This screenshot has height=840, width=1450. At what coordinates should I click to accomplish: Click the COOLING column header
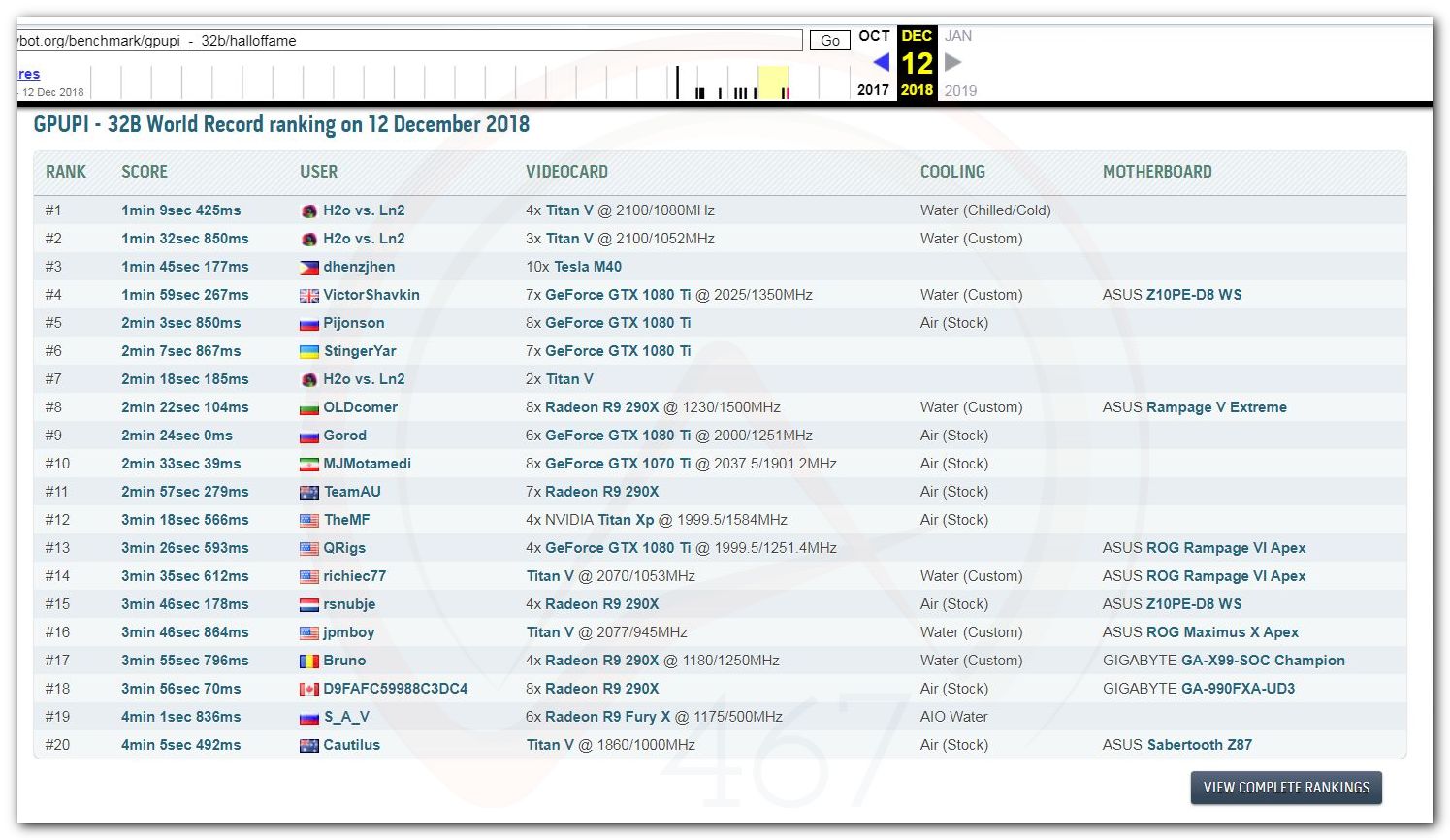tap(952, 172)
